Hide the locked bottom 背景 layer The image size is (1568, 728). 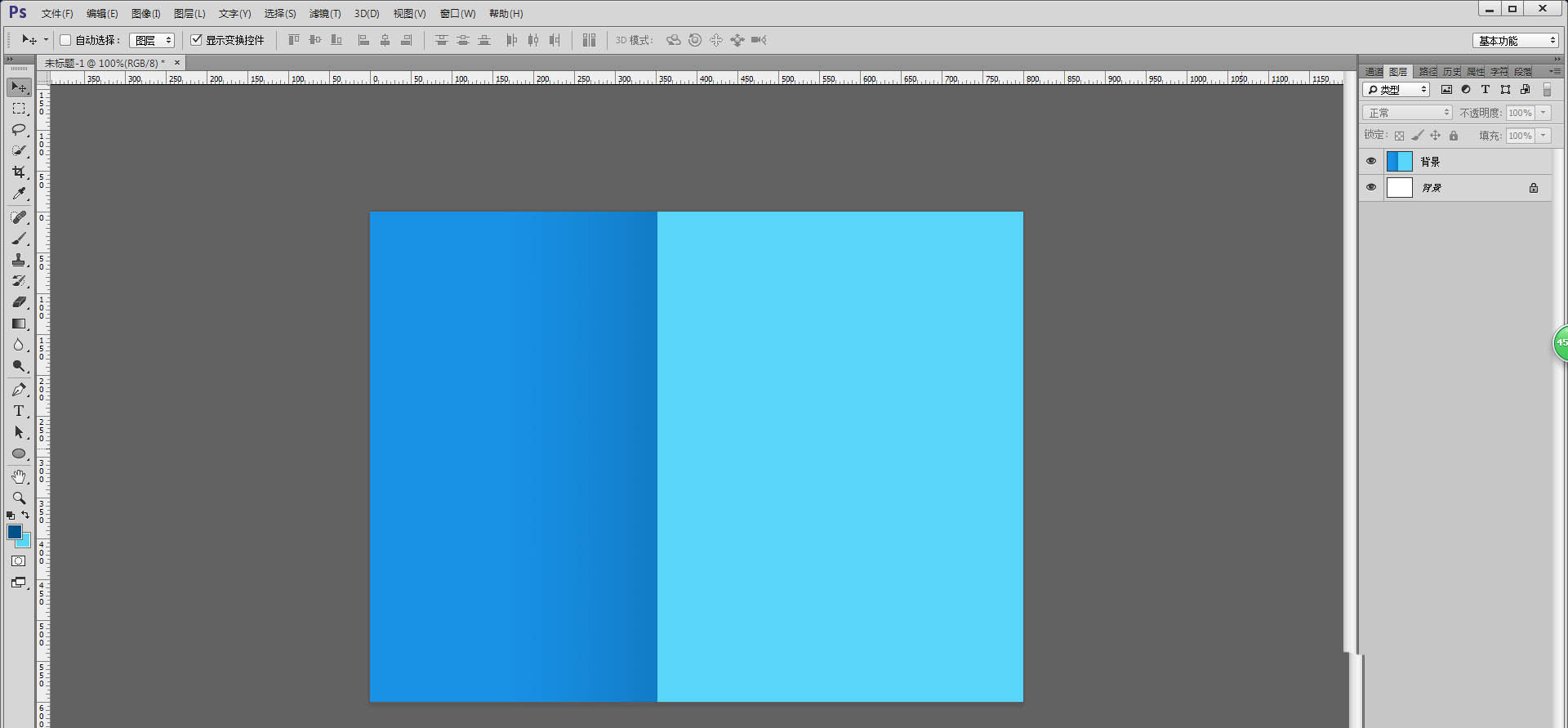(x=1371, y=187)
